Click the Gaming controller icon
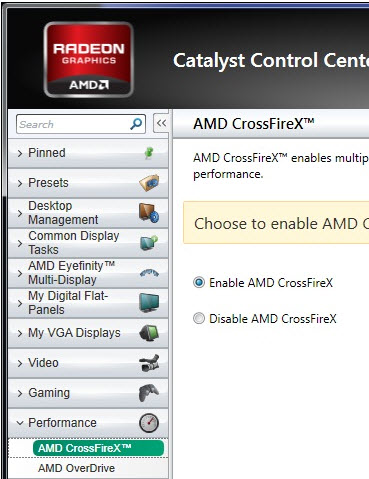This screenshot has height=479, width=369. [149, 393]
